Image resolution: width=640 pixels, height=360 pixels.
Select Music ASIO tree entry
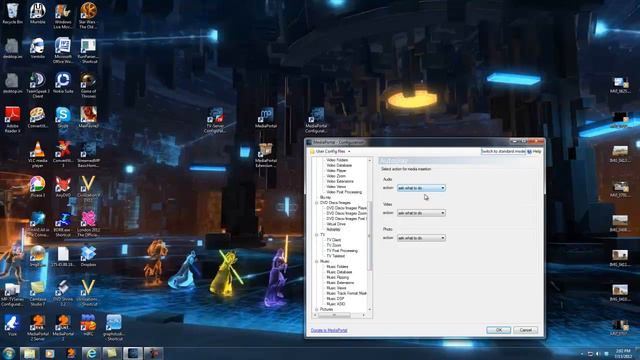pyautogui.click(x=336, y=304)
